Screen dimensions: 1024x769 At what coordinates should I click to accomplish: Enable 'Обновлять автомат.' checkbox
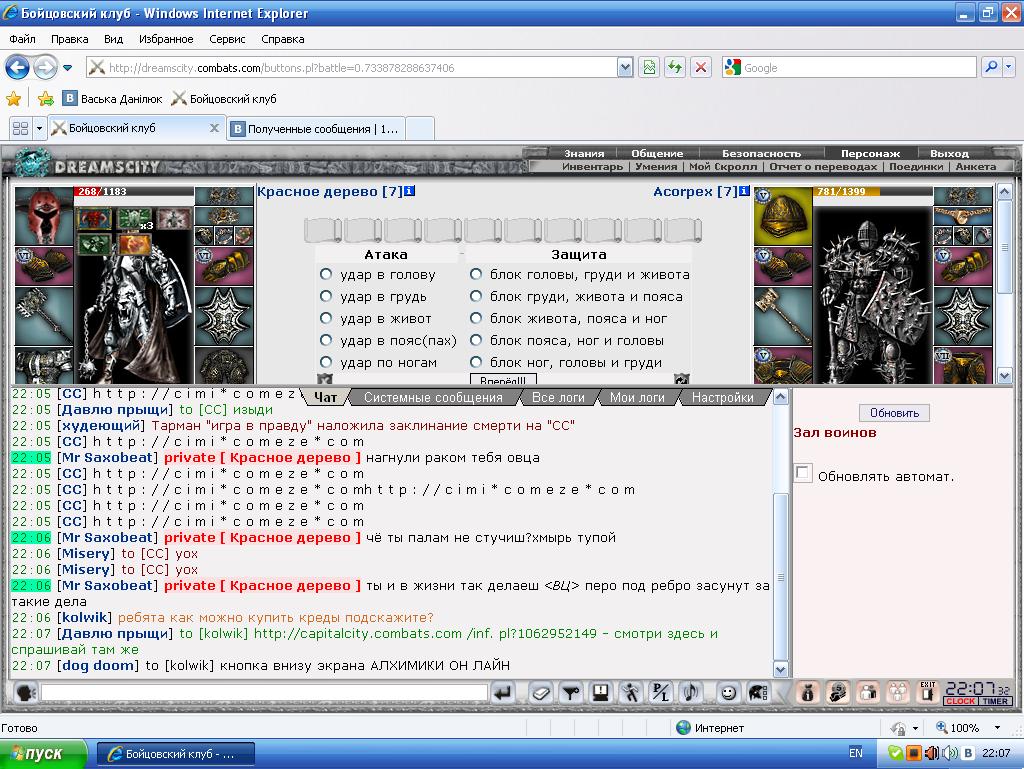click(x=803, y=473)
